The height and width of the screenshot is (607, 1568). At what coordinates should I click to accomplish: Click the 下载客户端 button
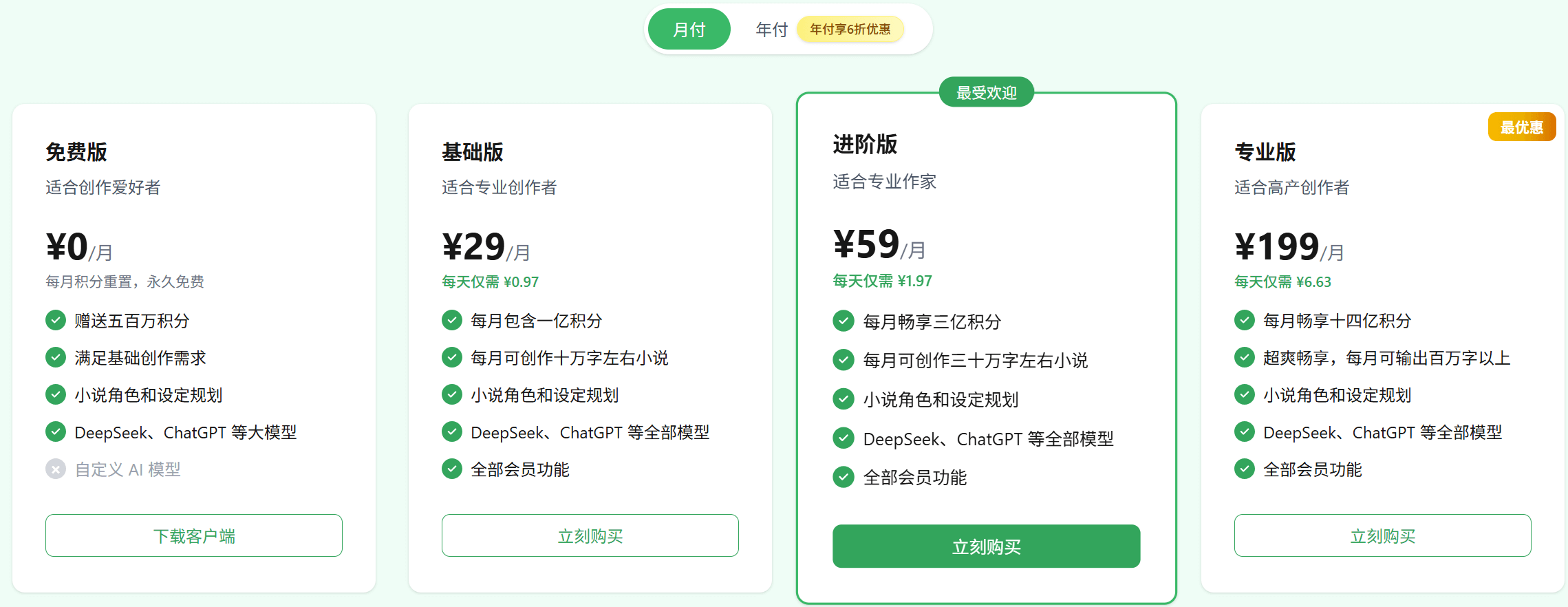tap(194, 535)
